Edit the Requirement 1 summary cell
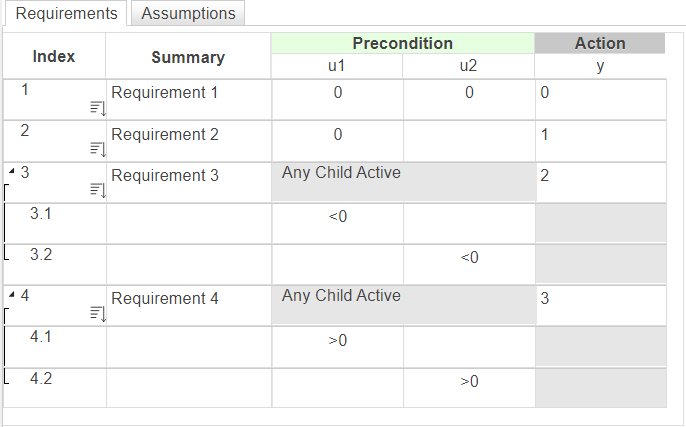Screen dimensions: 686x427 pyautogui.click(x=187, y=99)
